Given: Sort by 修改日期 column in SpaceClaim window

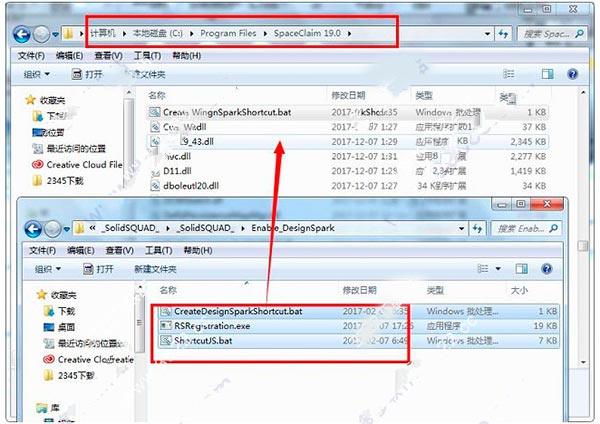Looking at the screenshot, I should point(348,95).
